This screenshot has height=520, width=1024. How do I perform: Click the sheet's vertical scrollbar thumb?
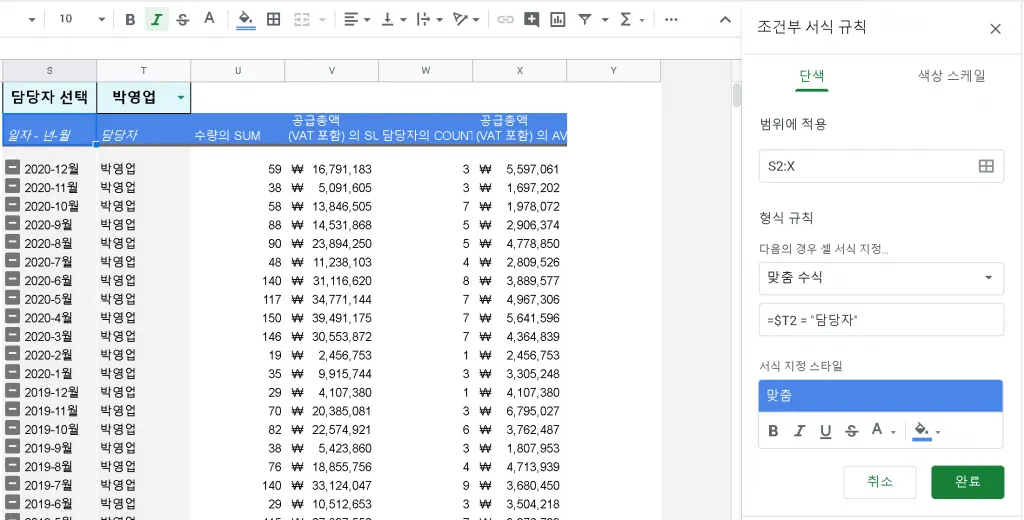pyautogui.click(x=737, y=95)
